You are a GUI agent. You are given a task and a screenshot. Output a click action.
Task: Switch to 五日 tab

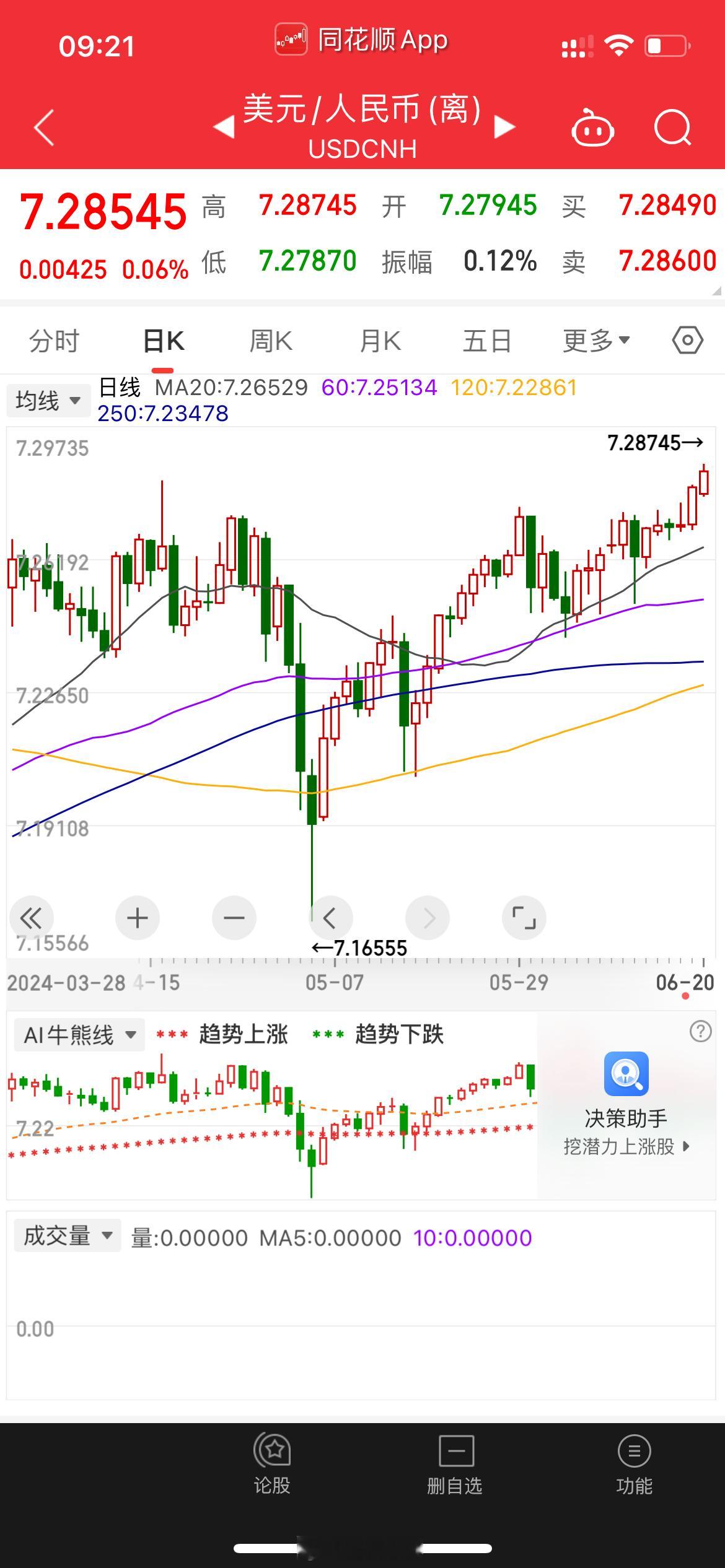pyautogui.click(x=487, y=341)
